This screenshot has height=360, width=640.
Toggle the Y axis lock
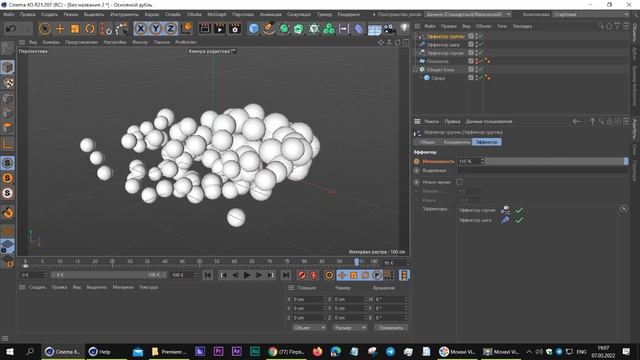coord(156,29)
